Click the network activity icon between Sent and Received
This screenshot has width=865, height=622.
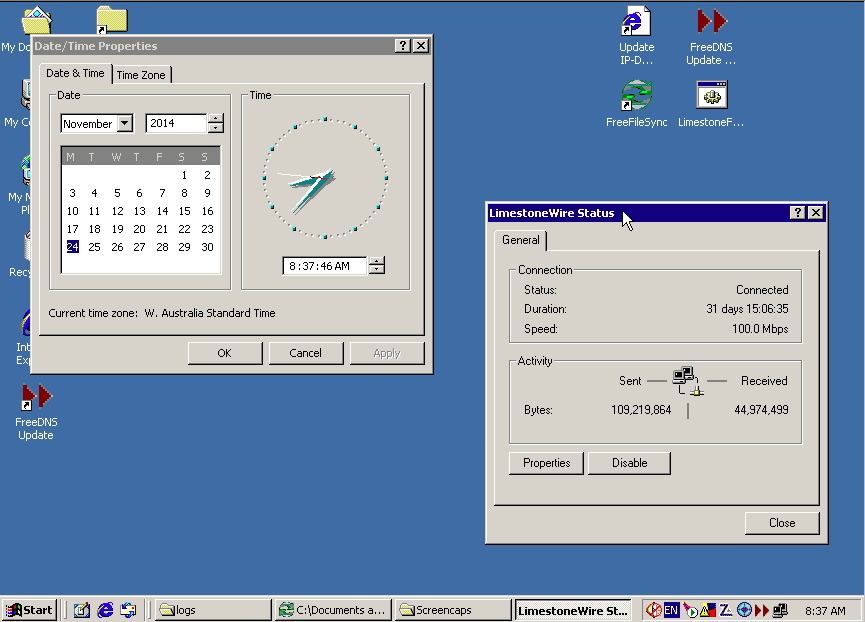point(687,381)
